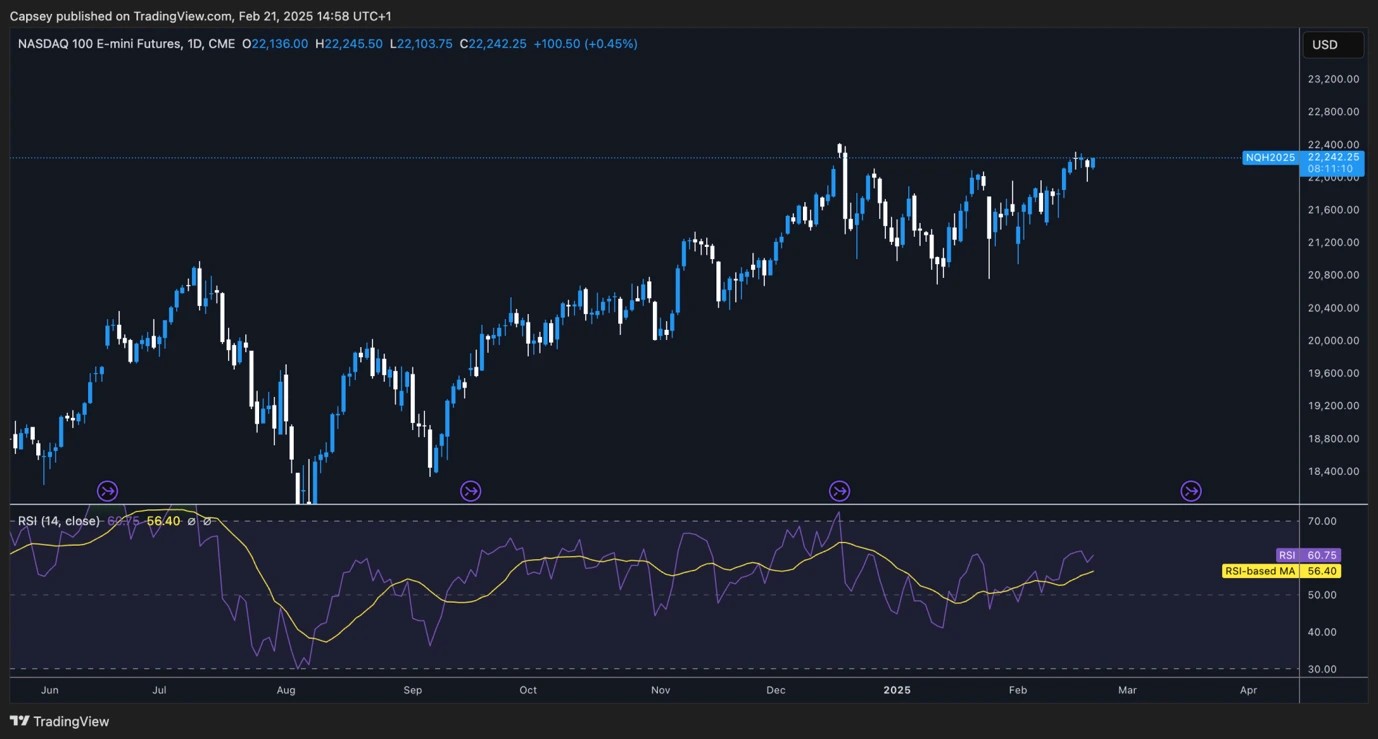Toggle the NQH2025 symbol label on the scale
1378x739 pixels.
pos(1270,157)
